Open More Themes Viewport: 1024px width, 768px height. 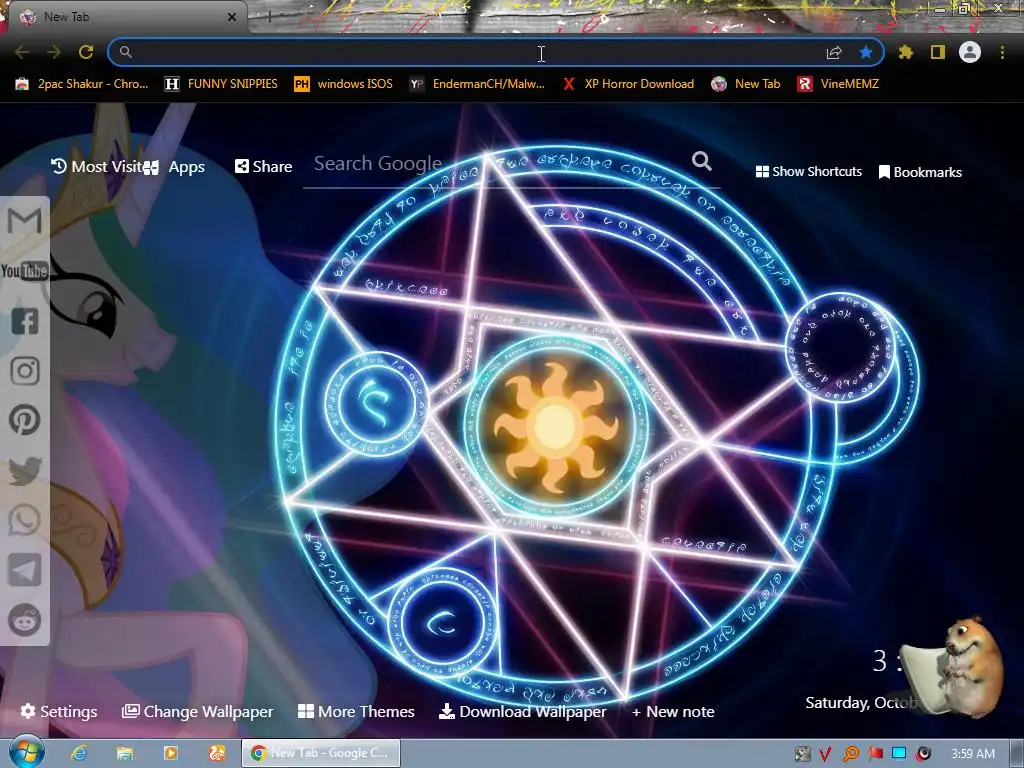pos(356,711)
